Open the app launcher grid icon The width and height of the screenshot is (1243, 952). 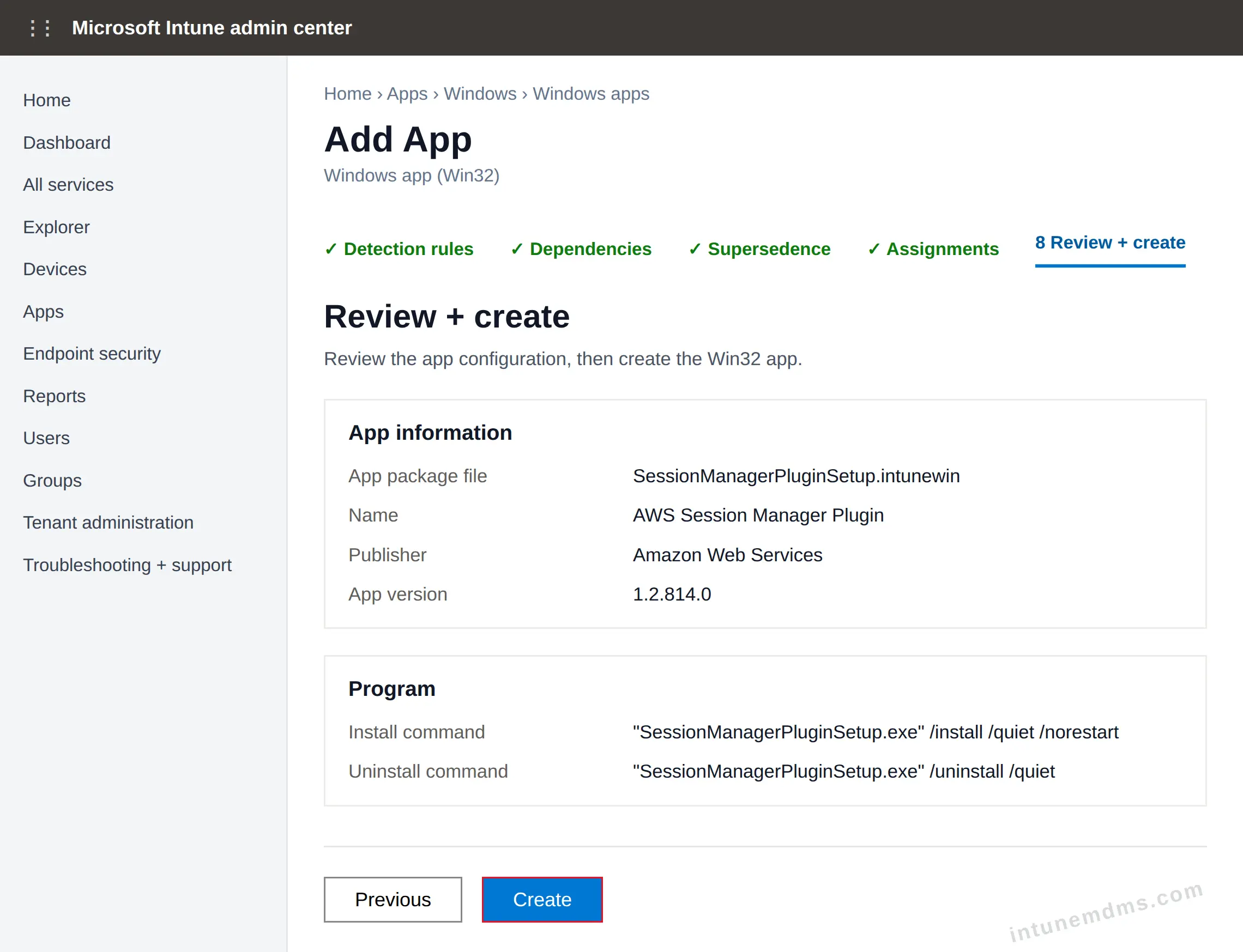[x=40, y=28]
